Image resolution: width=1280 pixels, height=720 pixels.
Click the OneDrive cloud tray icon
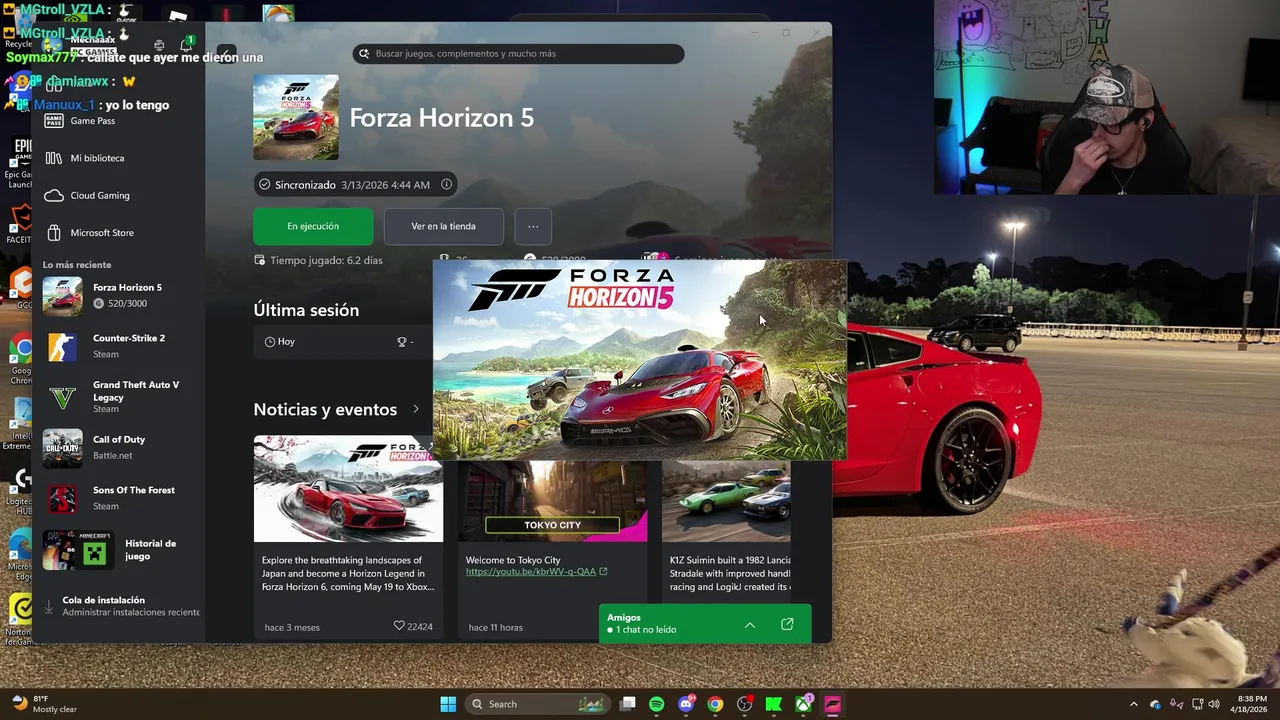(x=1155, y=704)
